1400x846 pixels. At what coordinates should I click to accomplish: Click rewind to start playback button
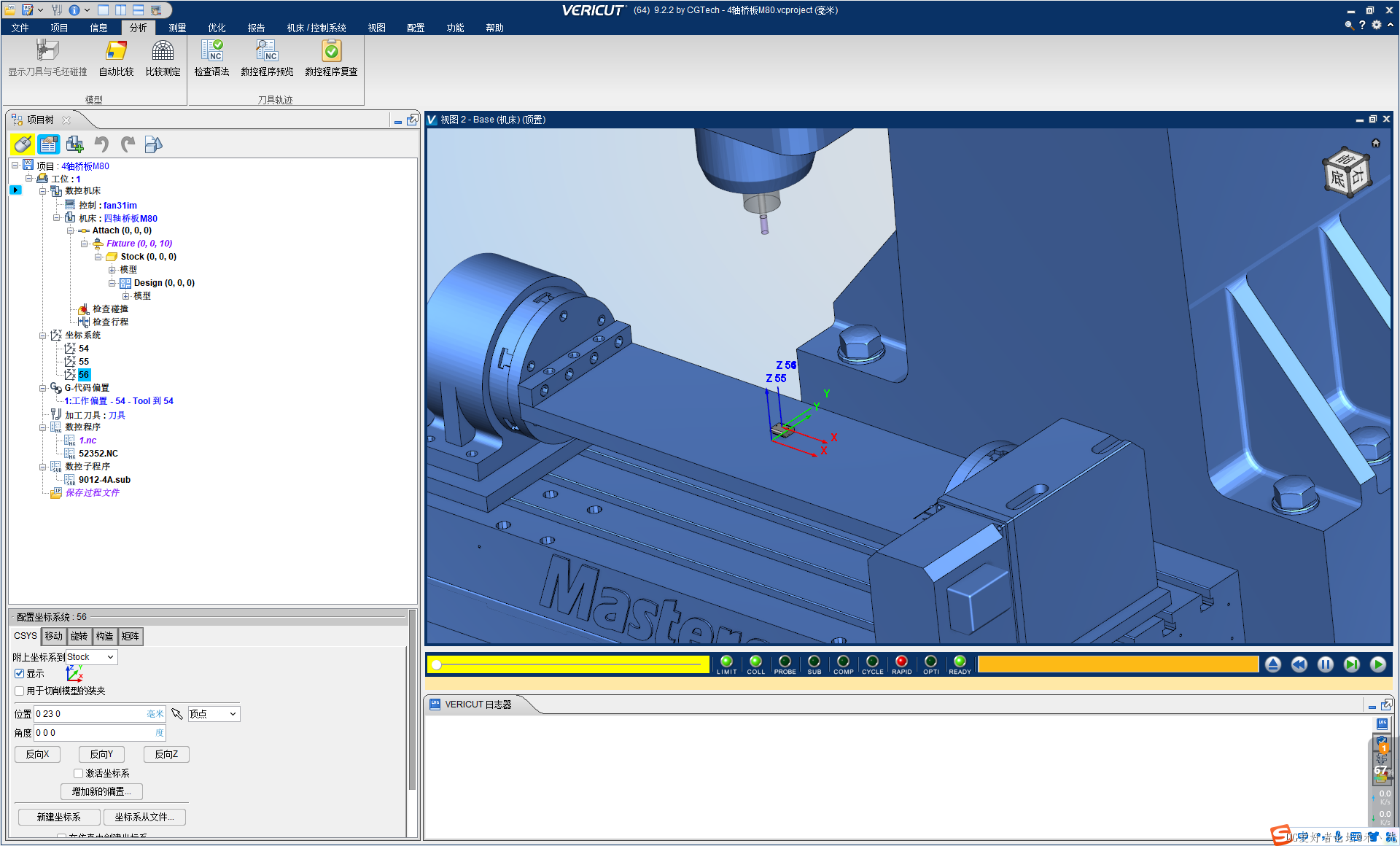point(1299,664)
